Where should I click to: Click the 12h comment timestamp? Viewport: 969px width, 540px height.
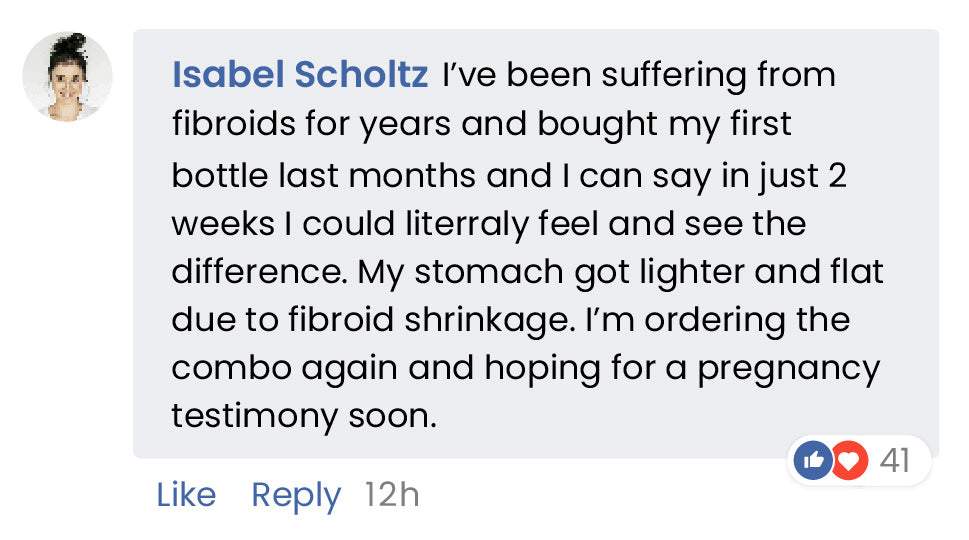point(392,495)
